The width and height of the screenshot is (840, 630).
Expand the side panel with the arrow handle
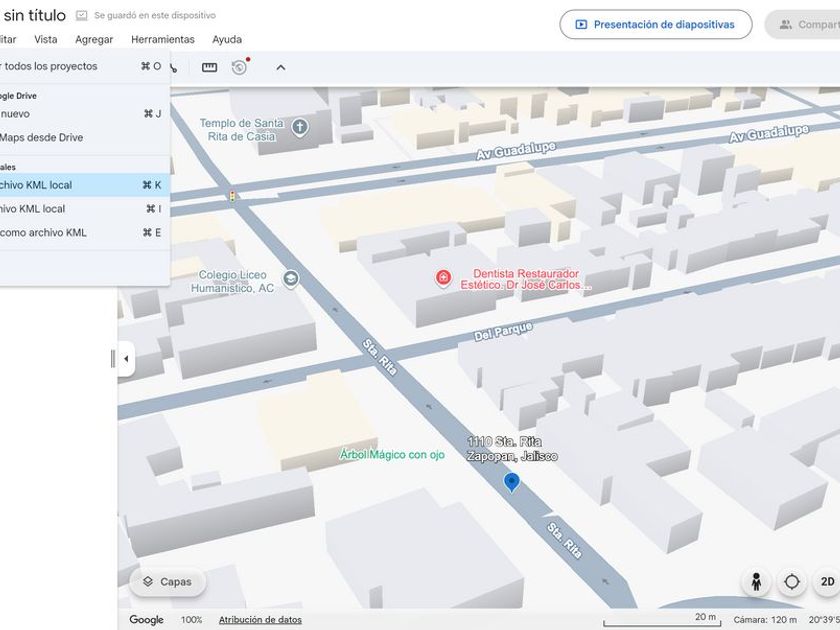coord(126,359)
